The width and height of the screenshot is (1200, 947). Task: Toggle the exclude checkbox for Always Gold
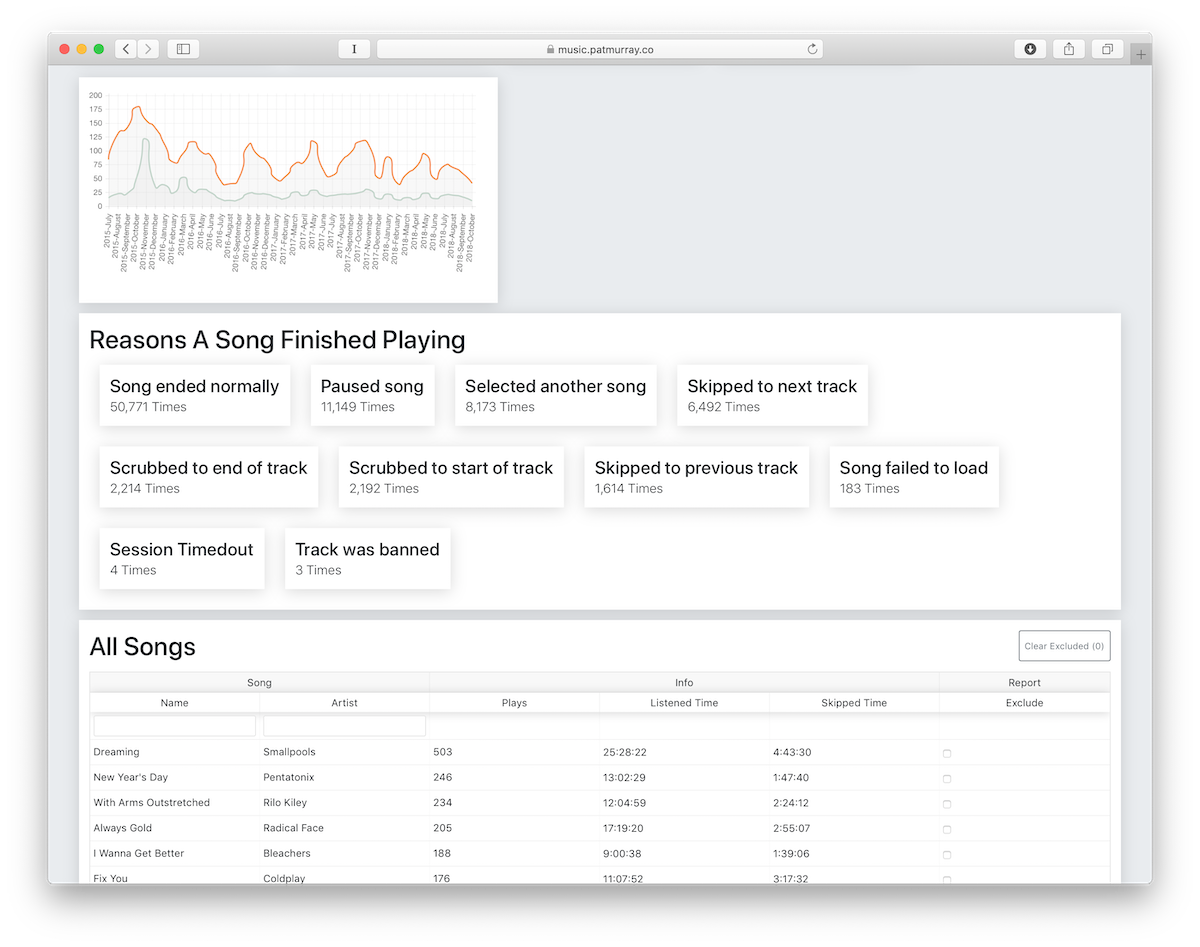click(945, 828)
